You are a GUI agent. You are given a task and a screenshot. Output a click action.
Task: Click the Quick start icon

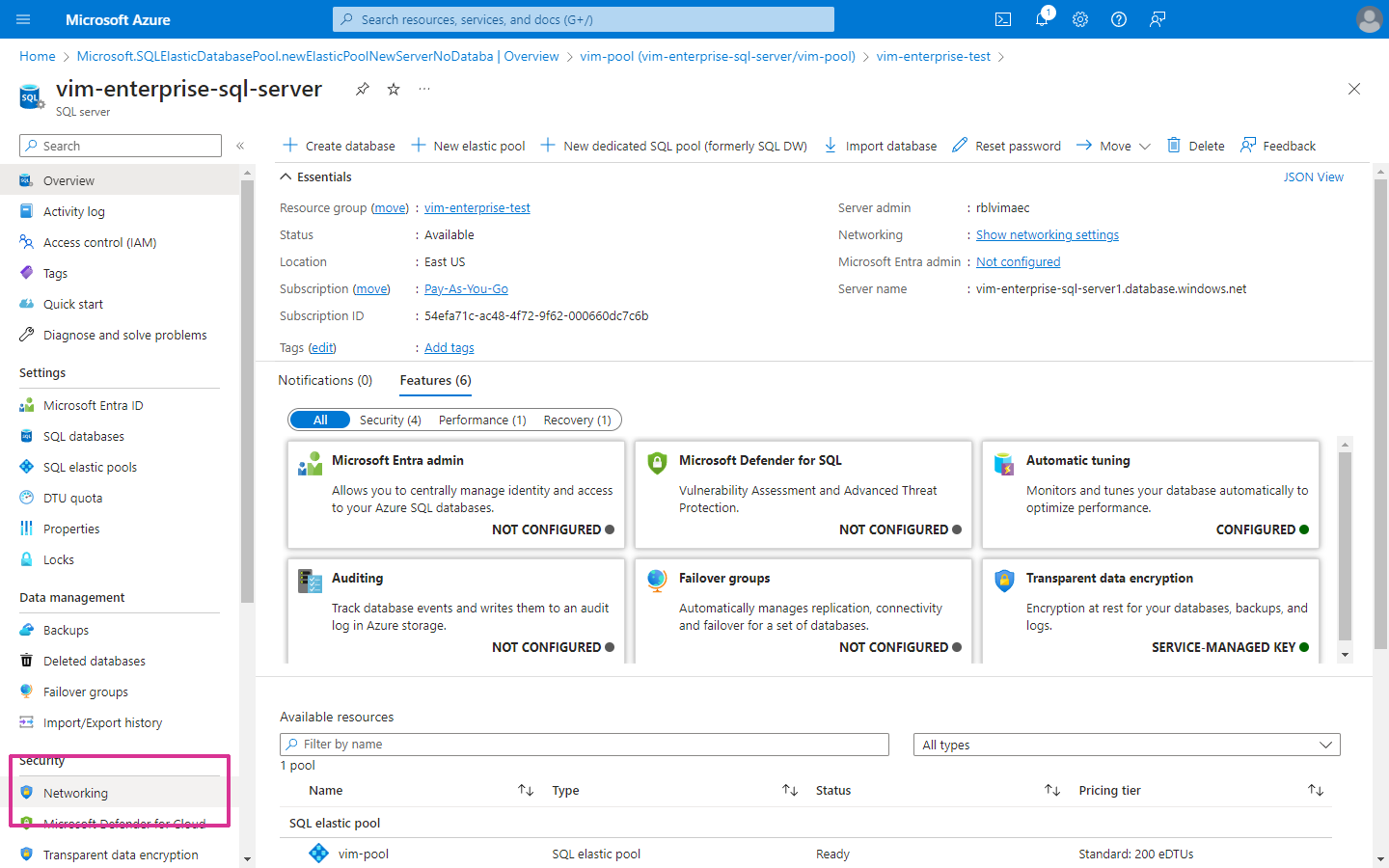click(x=26, y=304)
